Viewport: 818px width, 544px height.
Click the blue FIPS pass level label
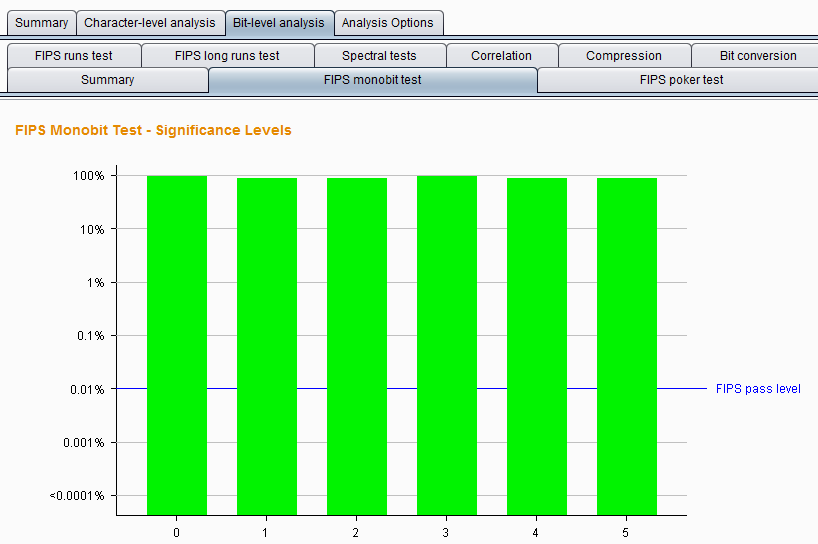(x=758, y=389)
